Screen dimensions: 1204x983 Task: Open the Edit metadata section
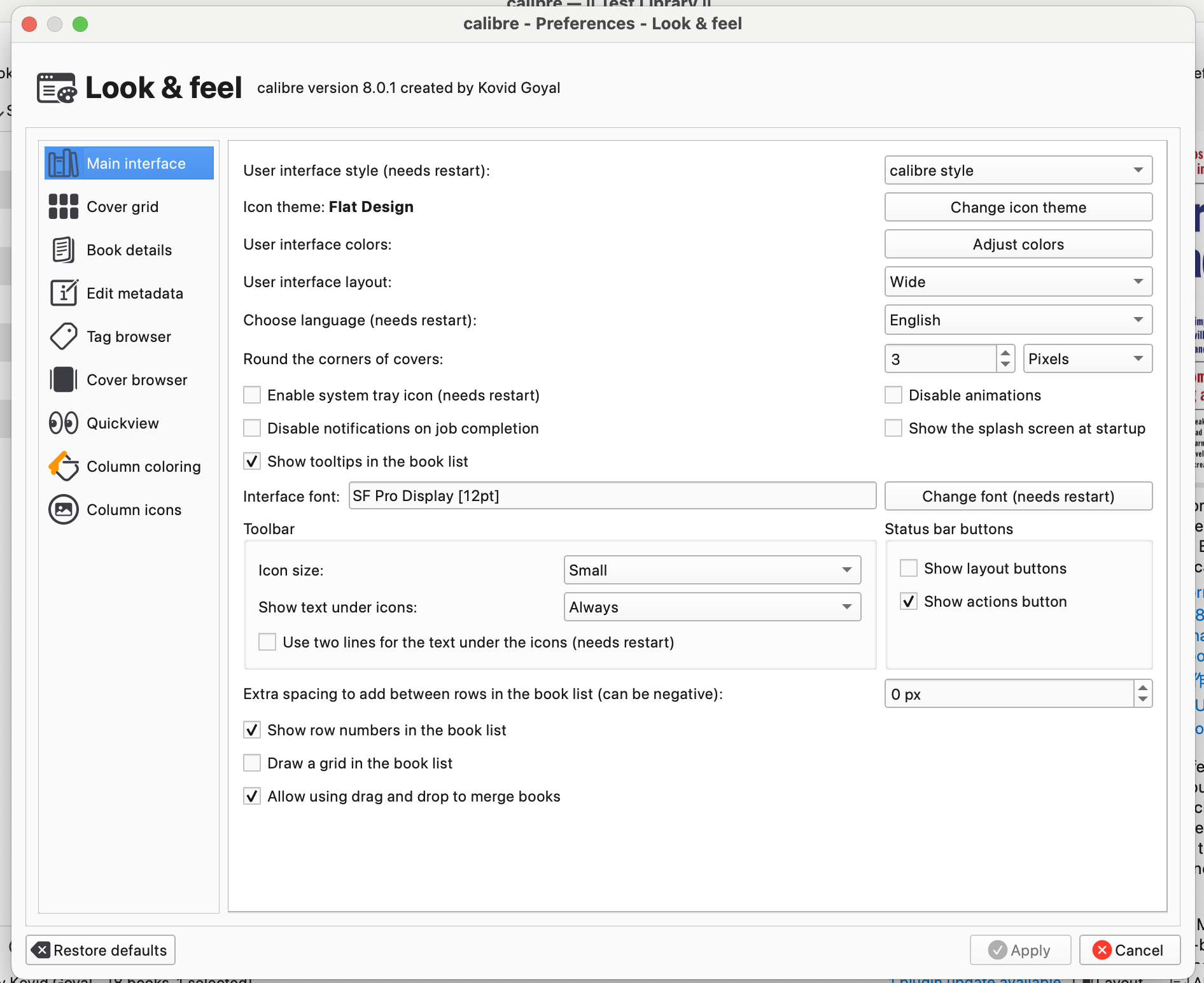[x=129, y=293]
